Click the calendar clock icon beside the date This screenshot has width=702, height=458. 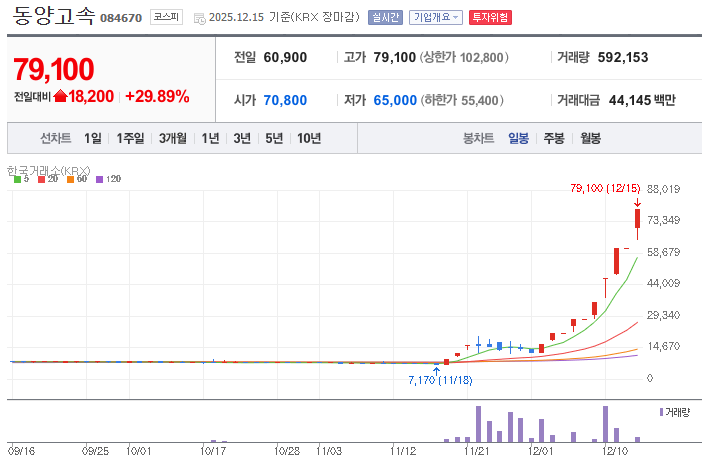(x=200, y=18)
